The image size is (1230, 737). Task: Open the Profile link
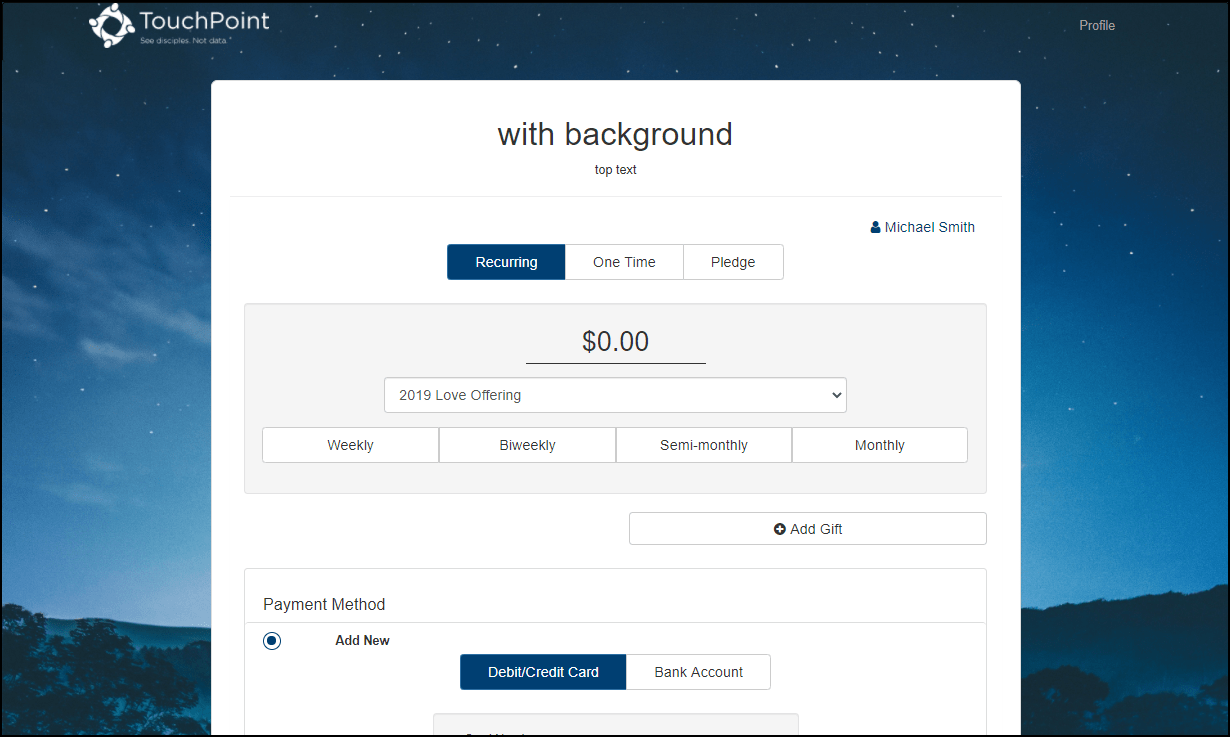(1097, 25)
